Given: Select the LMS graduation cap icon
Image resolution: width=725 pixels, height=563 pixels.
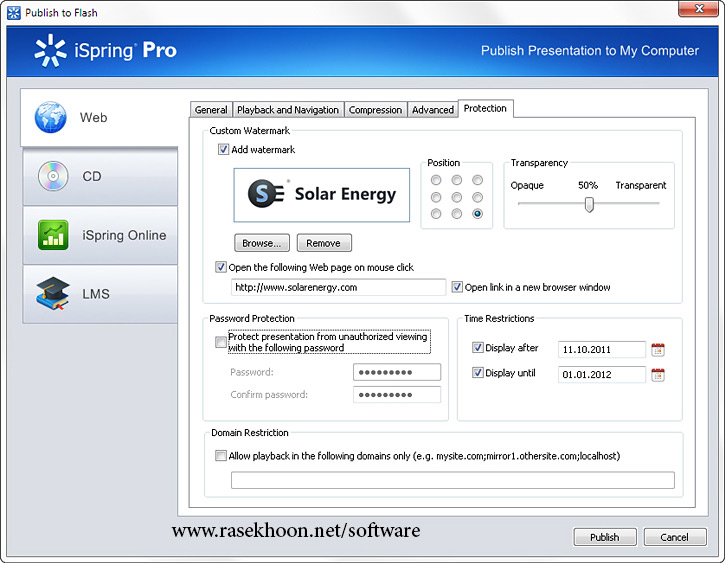Looking at the screenshot, I should click(x=51, y=294).
